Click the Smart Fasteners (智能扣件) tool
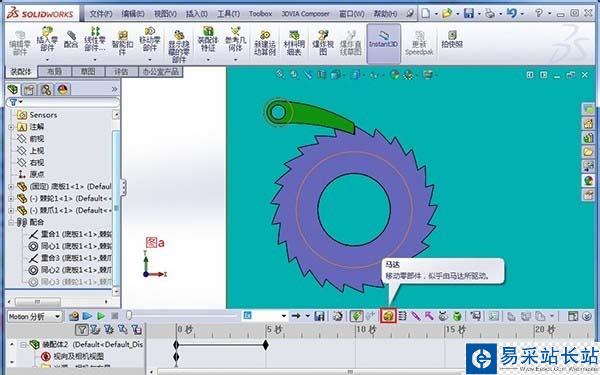The width and height of the screenshot is (600, 375). 122,43
